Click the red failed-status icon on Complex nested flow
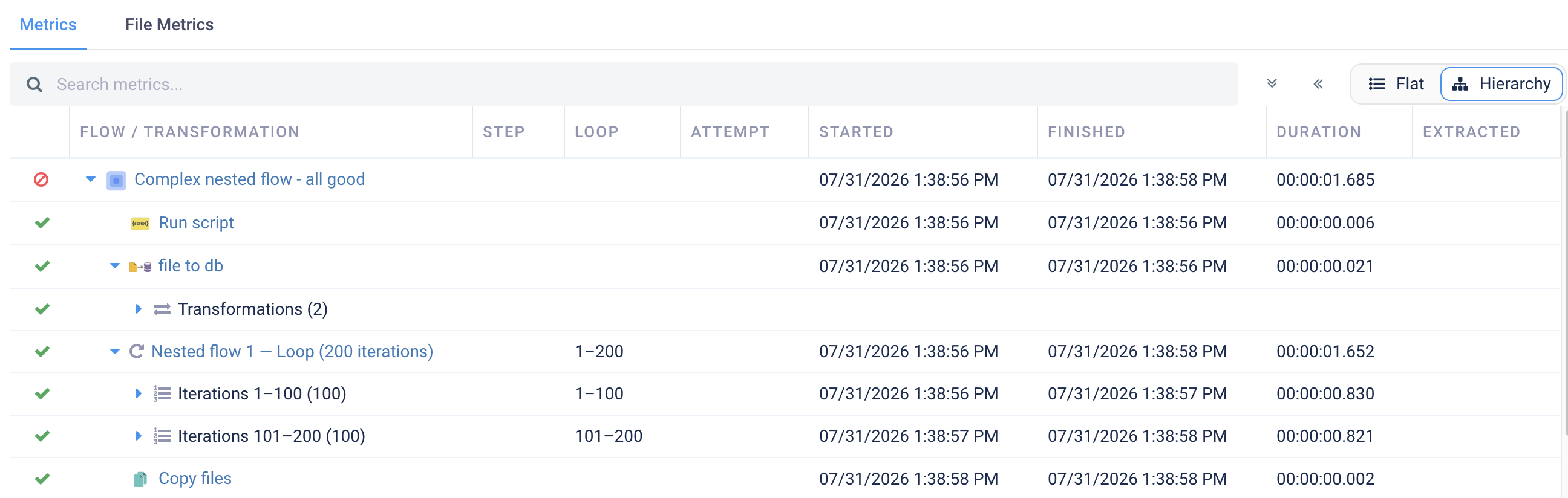This screenshot has width=1568, height=498. tap(41, 179)
